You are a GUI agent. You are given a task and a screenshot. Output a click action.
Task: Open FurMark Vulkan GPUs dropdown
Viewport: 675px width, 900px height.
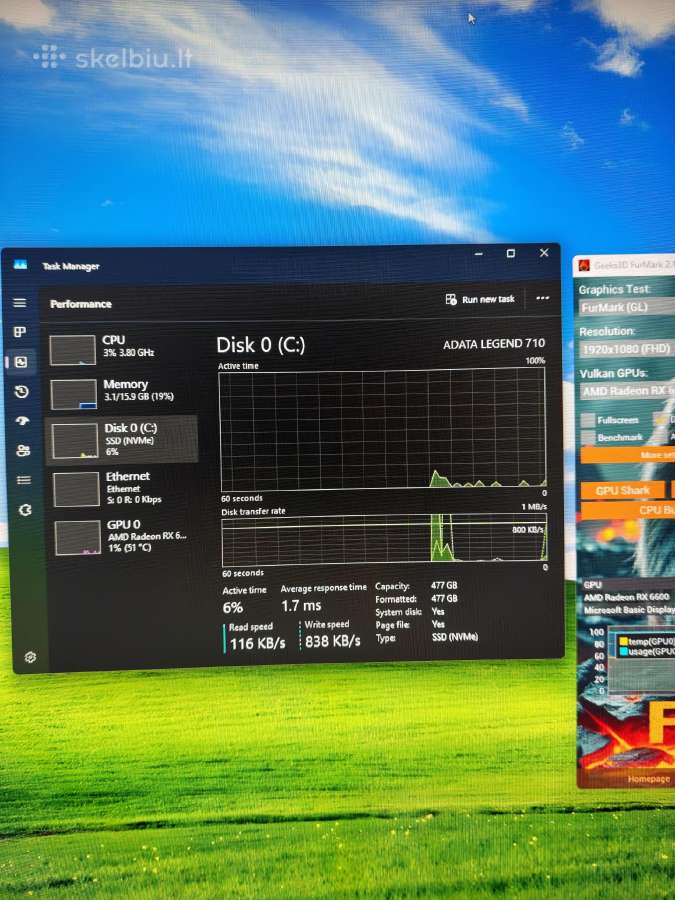click(627, 391)
